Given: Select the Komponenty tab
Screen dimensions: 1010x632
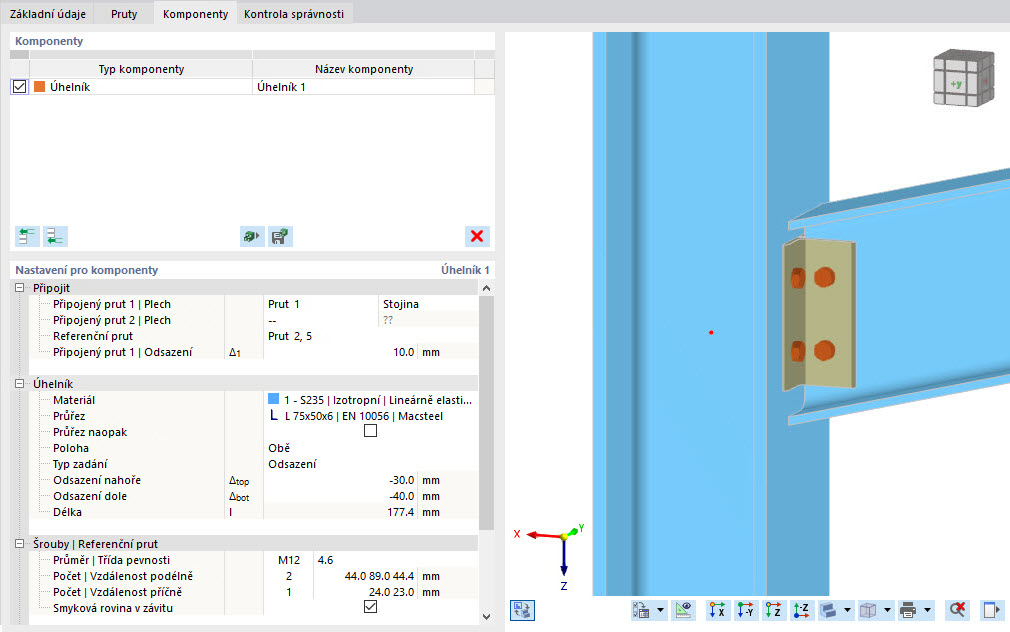Looking at the screenshot, I should [x=195, y=14].
